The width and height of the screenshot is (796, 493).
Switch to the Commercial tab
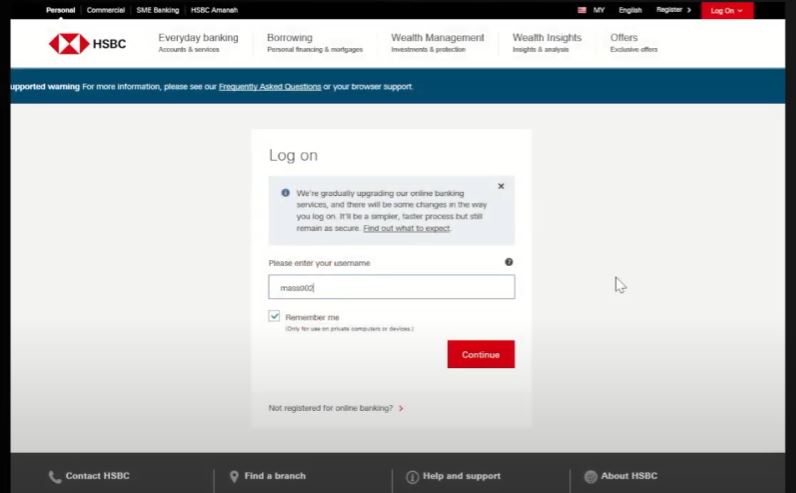pos(106,10)
